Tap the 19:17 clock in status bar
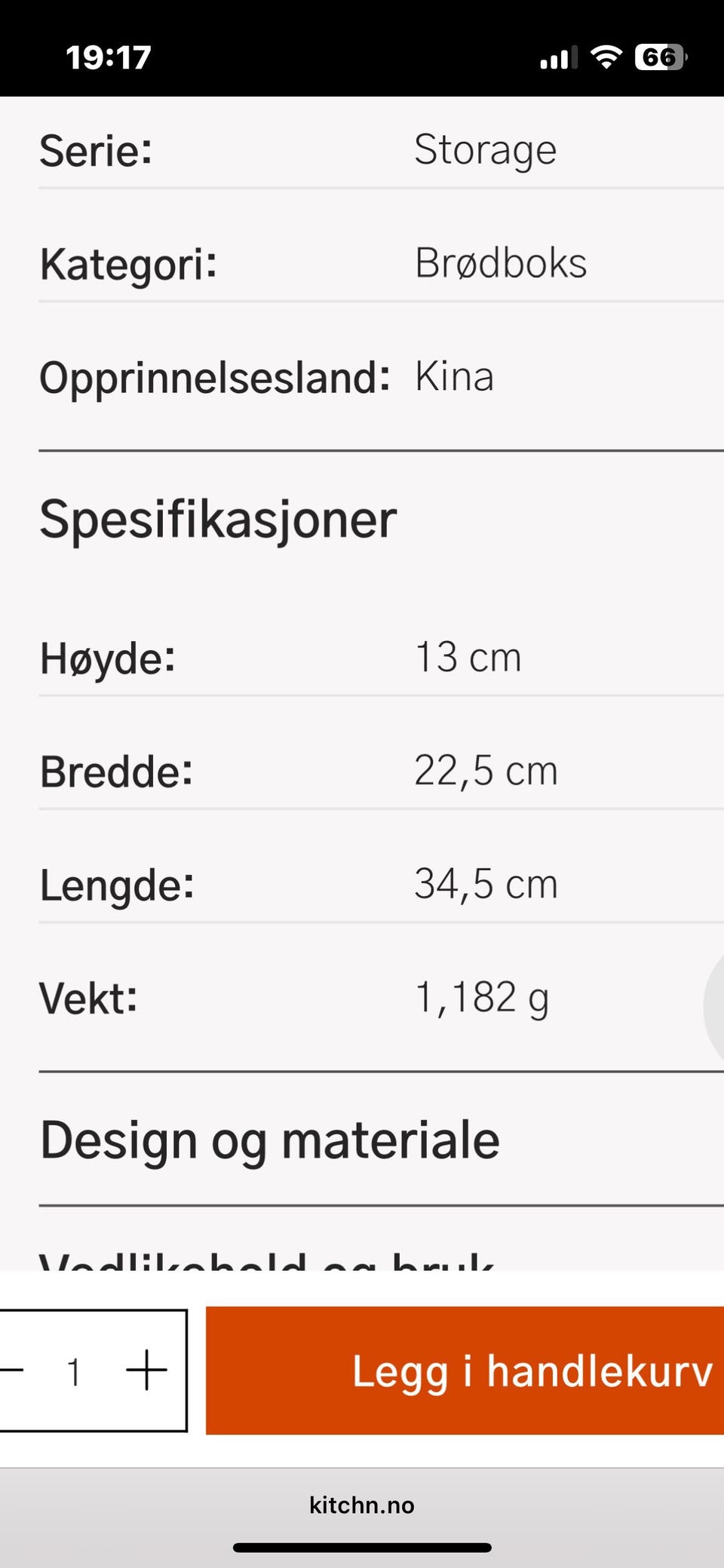Viewport: 724px width, 1568px height. click(x=109, y=57)
